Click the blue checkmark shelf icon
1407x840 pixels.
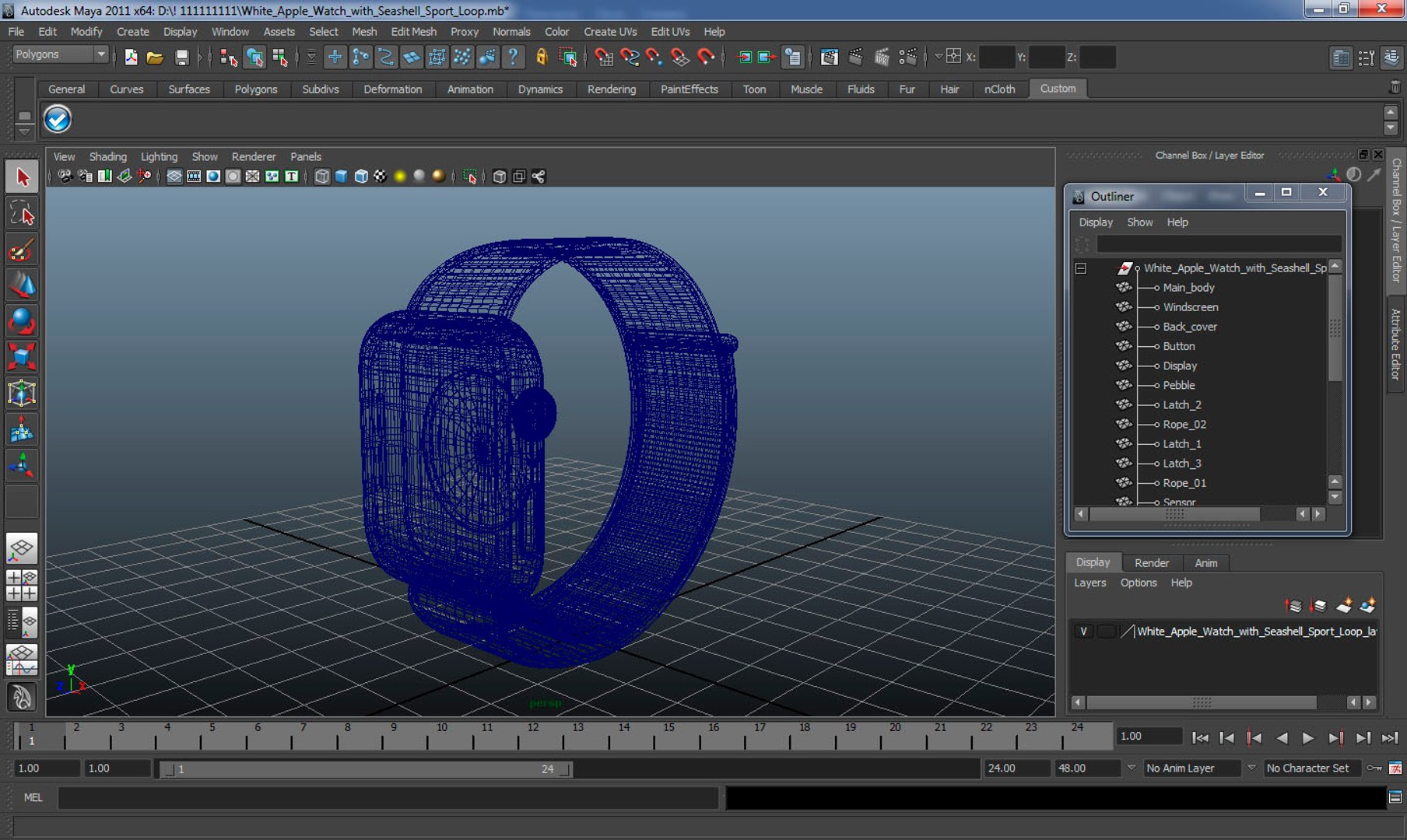[x=58, y=119]
